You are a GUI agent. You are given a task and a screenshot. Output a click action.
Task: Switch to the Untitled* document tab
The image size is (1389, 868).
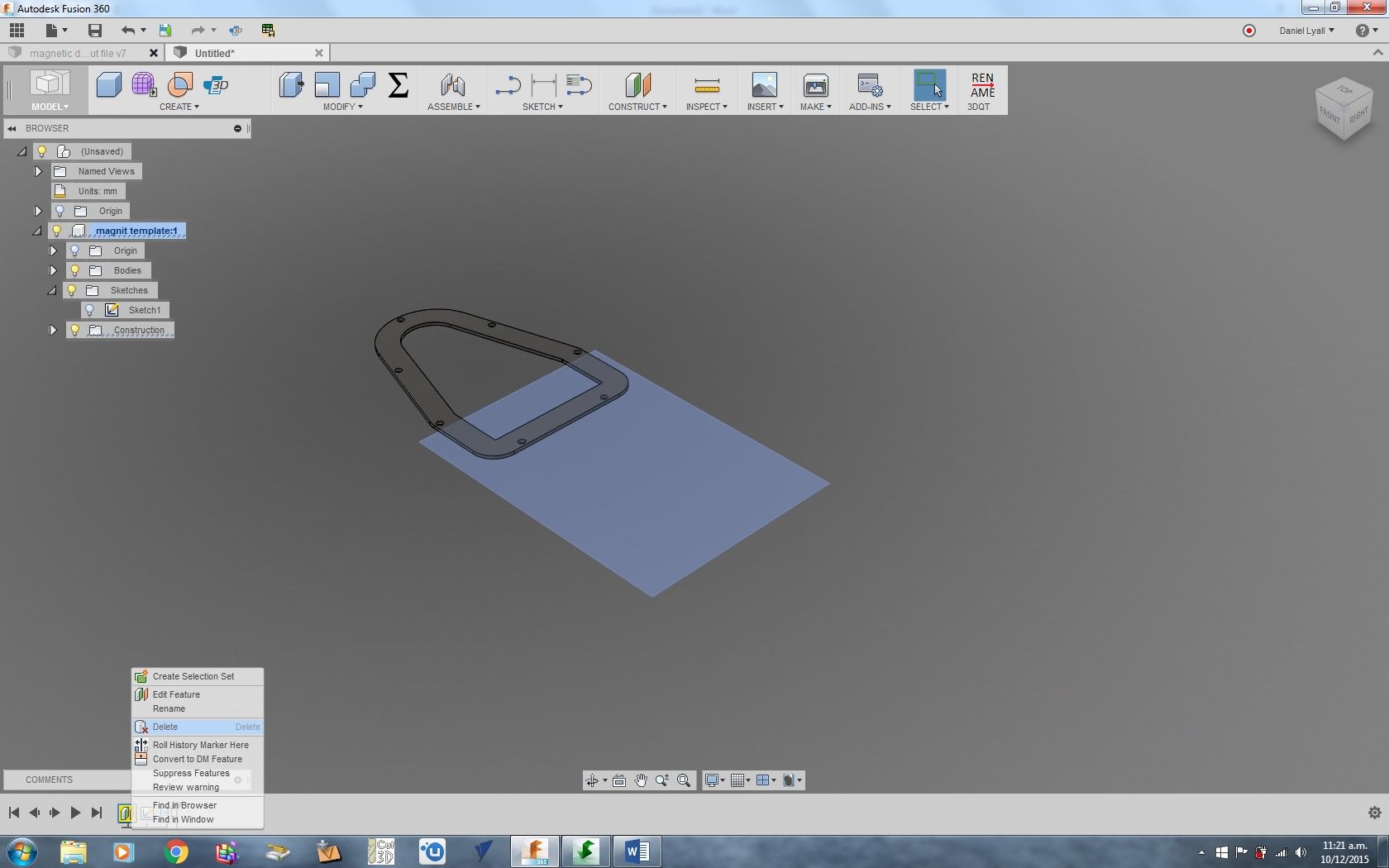tap(247, 53)
